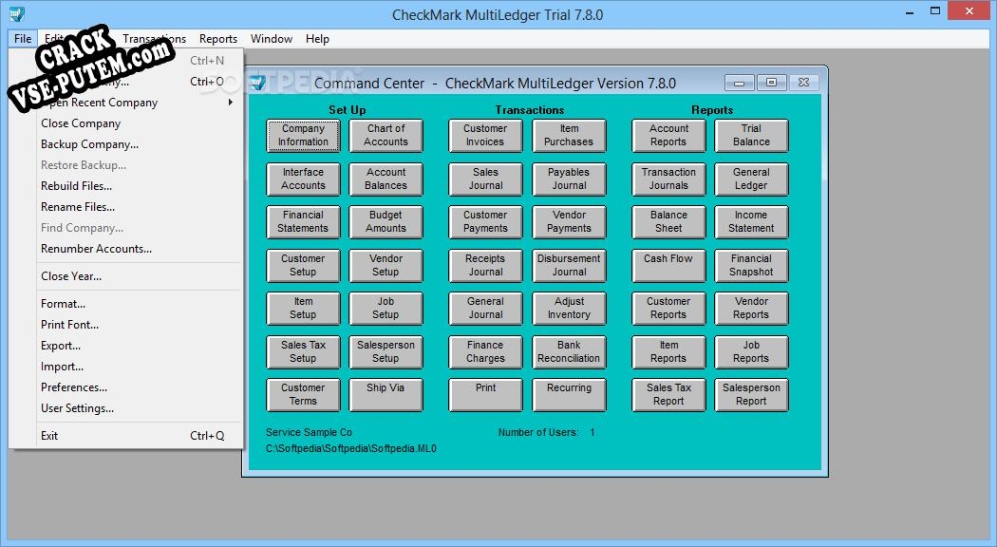Click the CheckMark app icon in title bar
997x547 pixels.
[16, 15]
